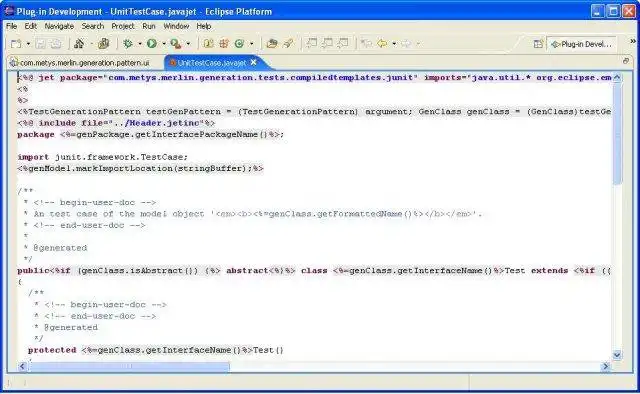Open the Debug dropdown arrow

(x=140, y=44)
